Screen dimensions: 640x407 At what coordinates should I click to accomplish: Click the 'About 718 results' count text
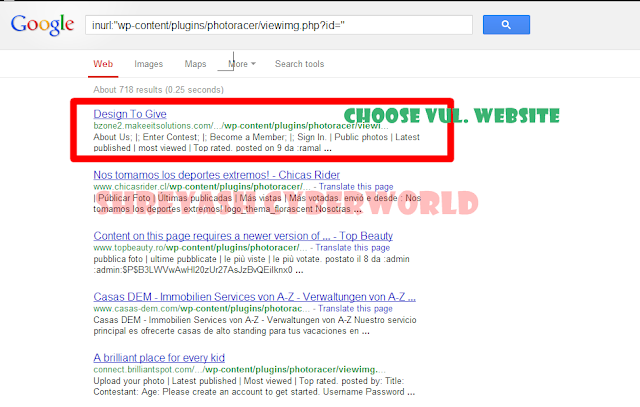coord(158,89)
